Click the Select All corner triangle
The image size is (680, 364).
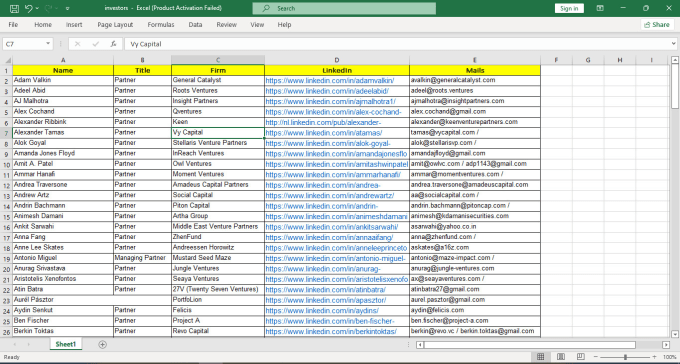click(8, 60)
